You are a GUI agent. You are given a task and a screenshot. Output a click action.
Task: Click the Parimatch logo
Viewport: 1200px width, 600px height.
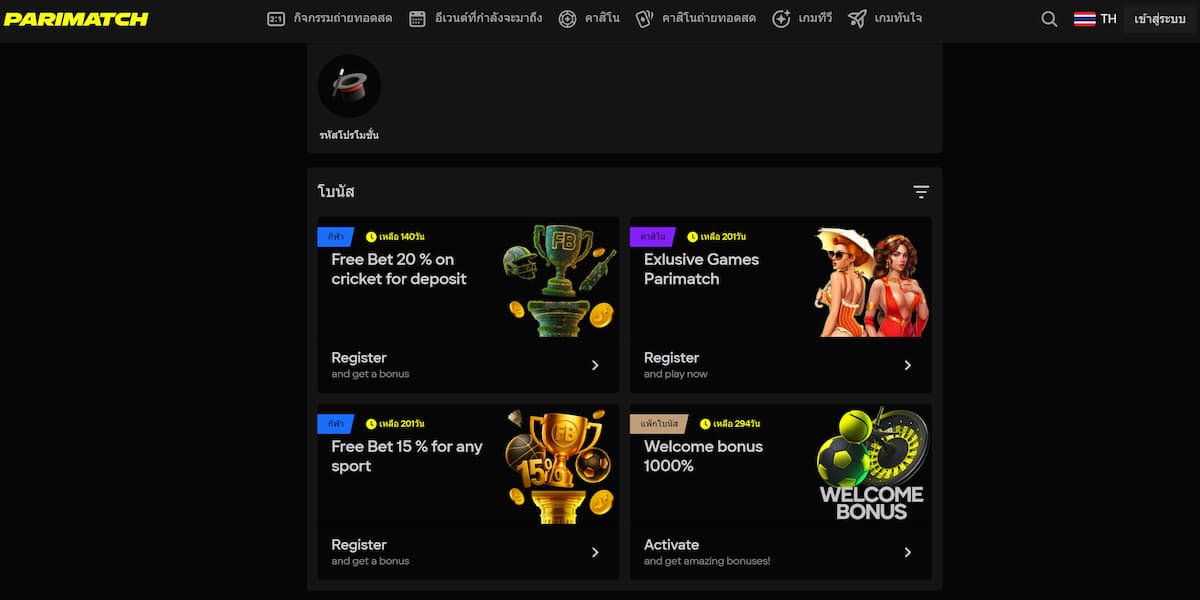pos(76,19)
